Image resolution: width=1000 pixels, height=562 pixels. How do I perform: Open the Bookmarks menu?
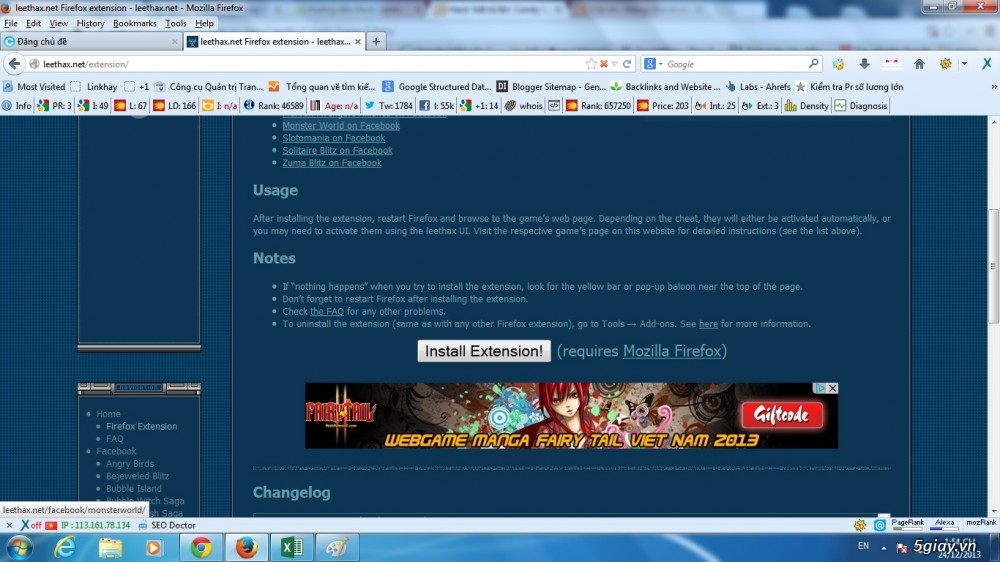pos(135,23)
